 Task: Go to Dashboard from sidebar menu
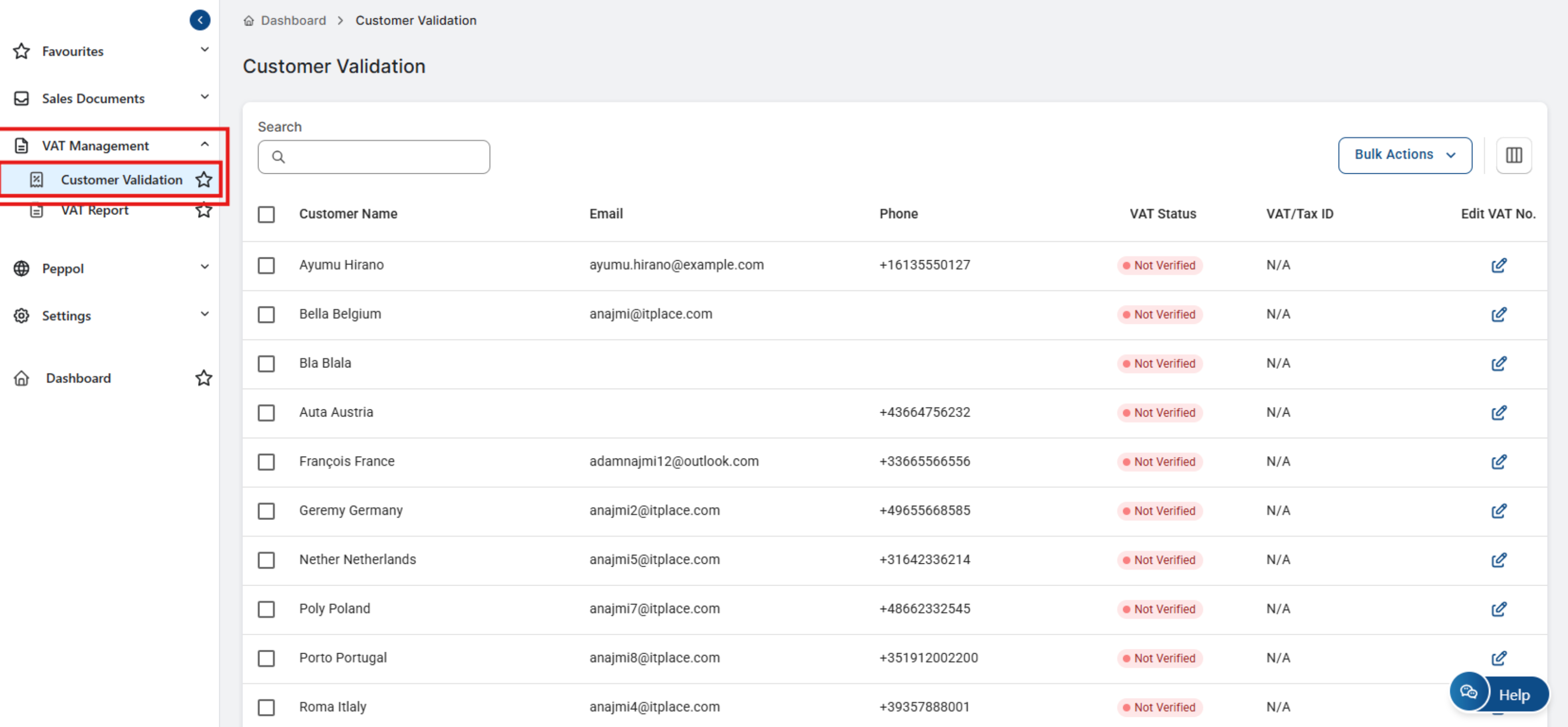click(x=78, y=378)
